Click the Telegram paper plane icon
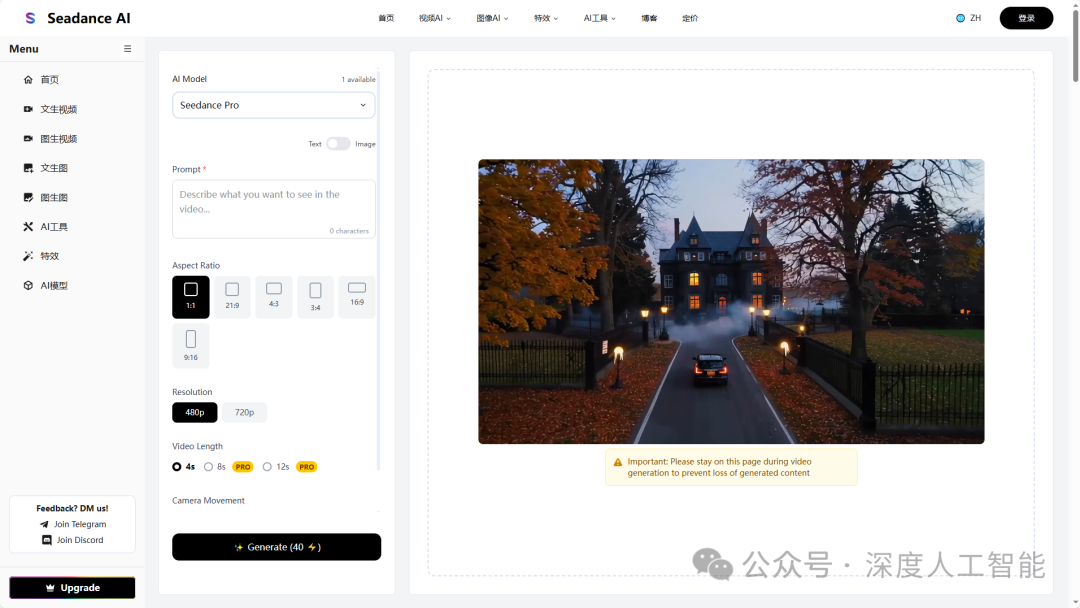Image resolution: width=1080 pixels, height=608 pixels. pos(44,525)
